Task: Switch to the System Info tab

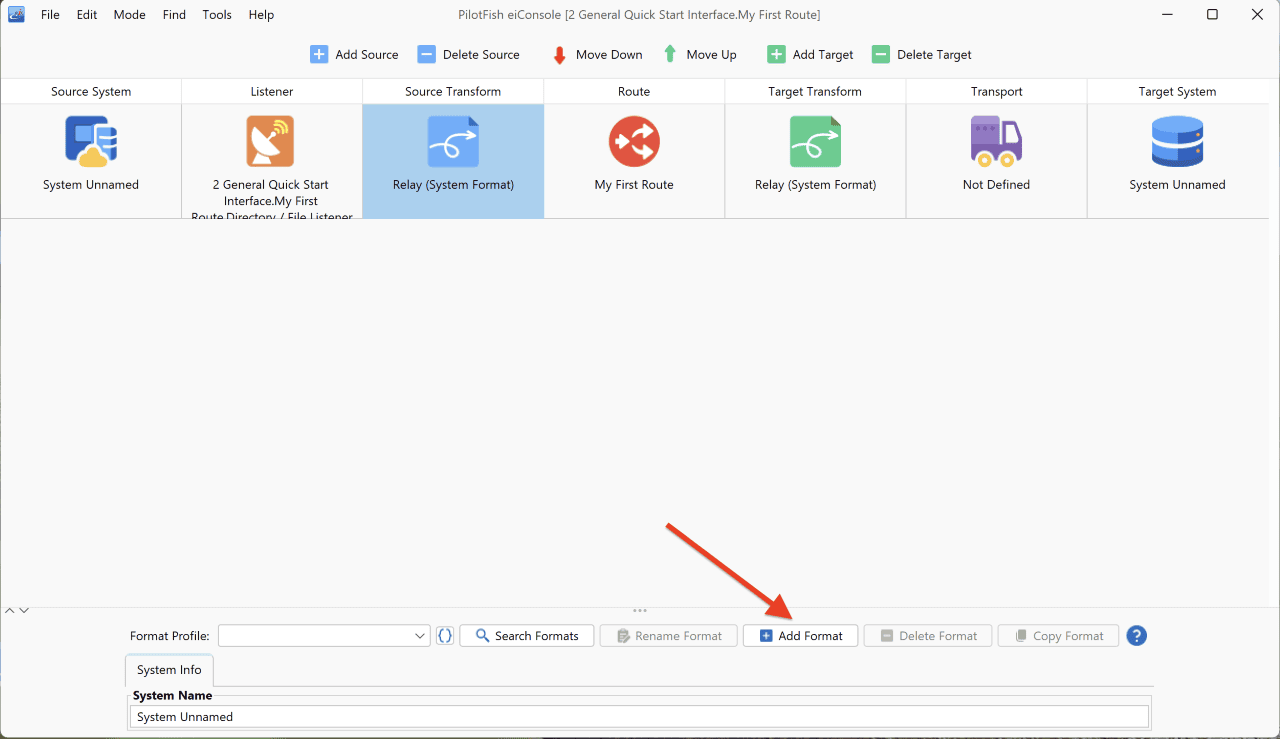Action: [x=169, y=670]
